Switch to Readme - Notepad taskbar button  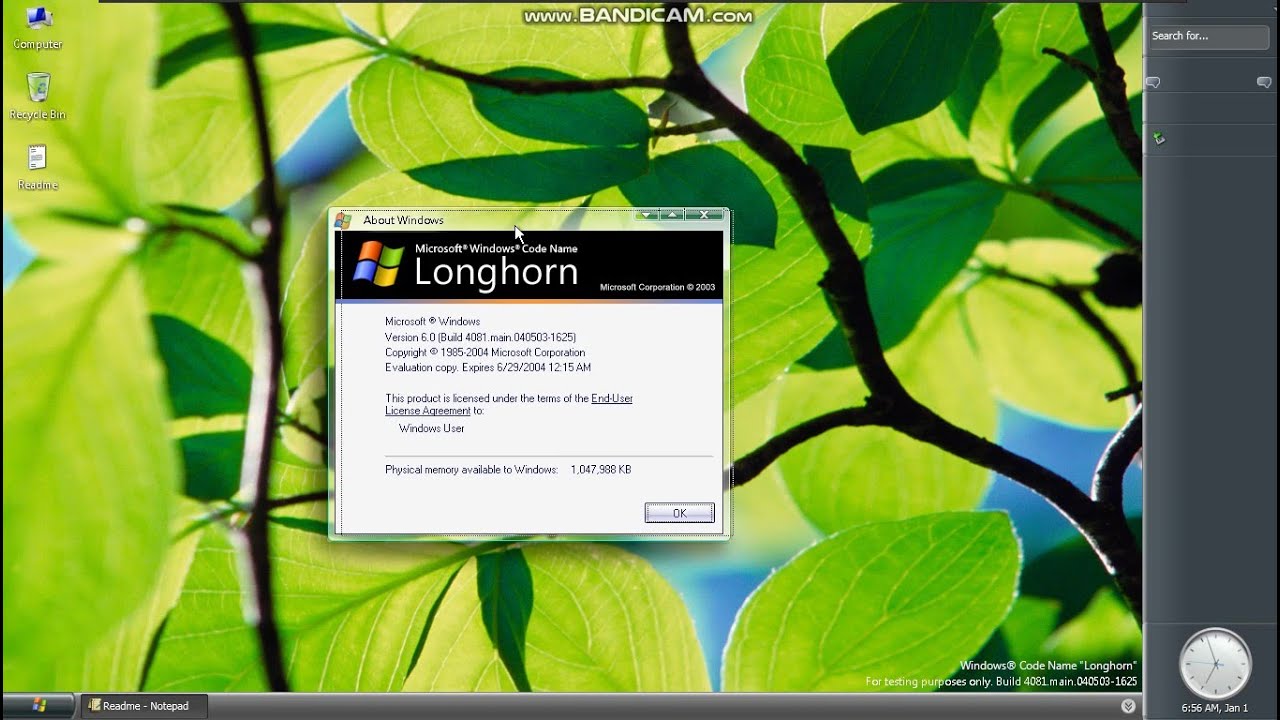145,705
